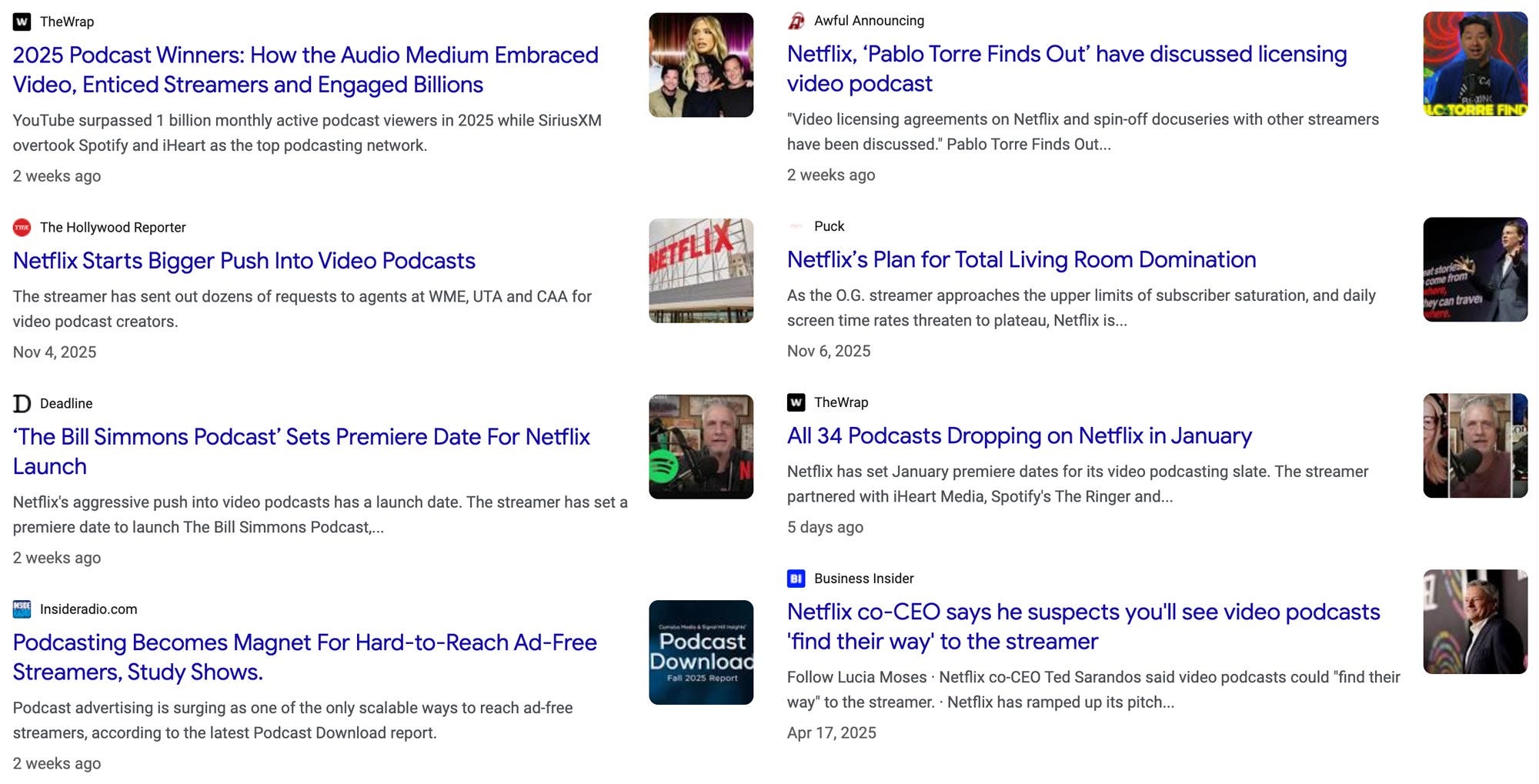The image size is (1539, 784).
Task: Click date 'Nov 4, 2025'
Action: (55, 352)
